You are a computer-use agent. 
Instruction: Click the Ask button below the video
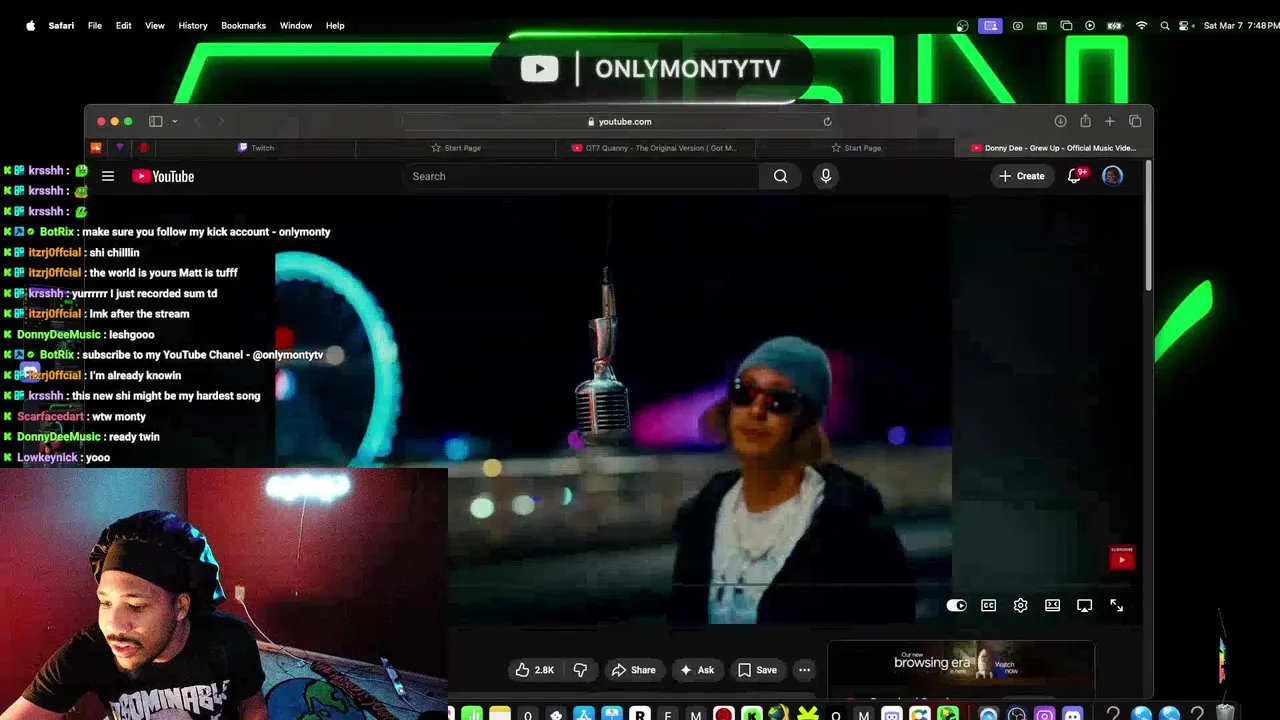[696, 670]
